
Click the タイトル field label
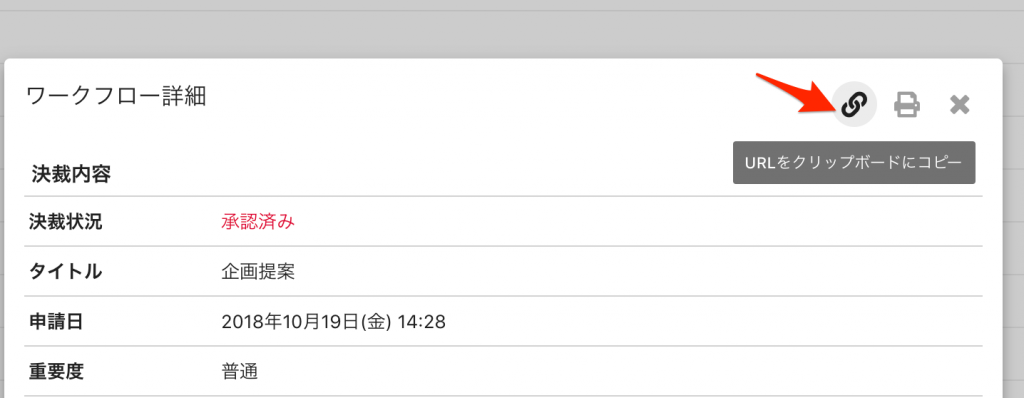(65, 271)
